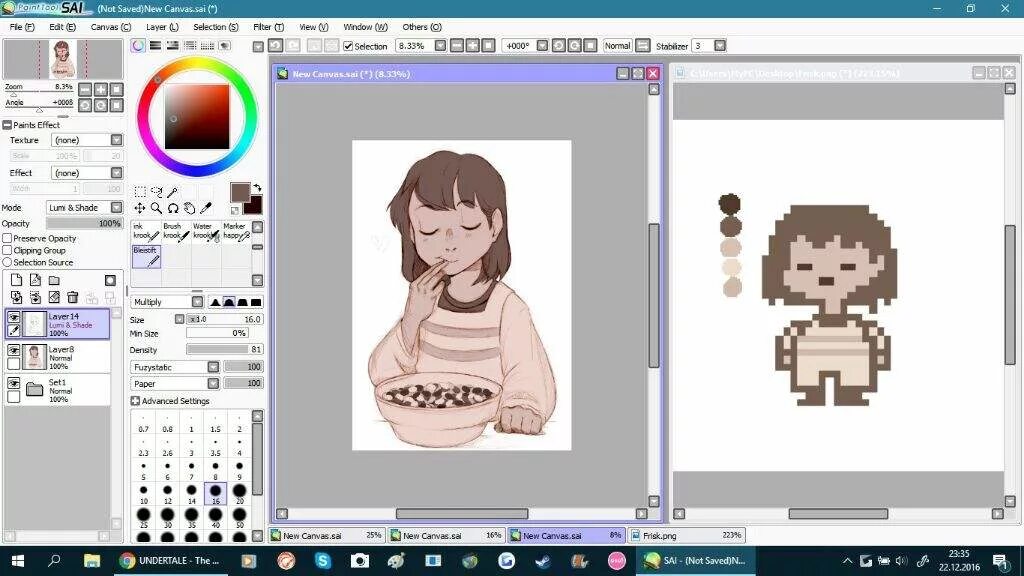The height and width of the screenshot is (576, 1024).
Task: Click the undo arrow in the toolbar
Action: (x=276, y=46)
